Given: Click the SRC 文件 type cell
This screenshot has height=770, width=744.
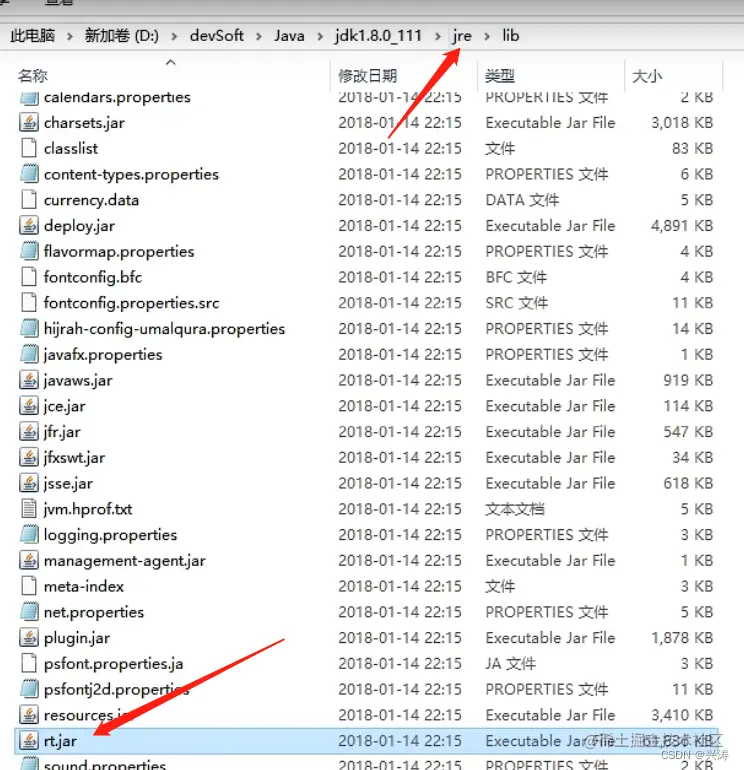Looking at the screenshot, I should 517,303.
